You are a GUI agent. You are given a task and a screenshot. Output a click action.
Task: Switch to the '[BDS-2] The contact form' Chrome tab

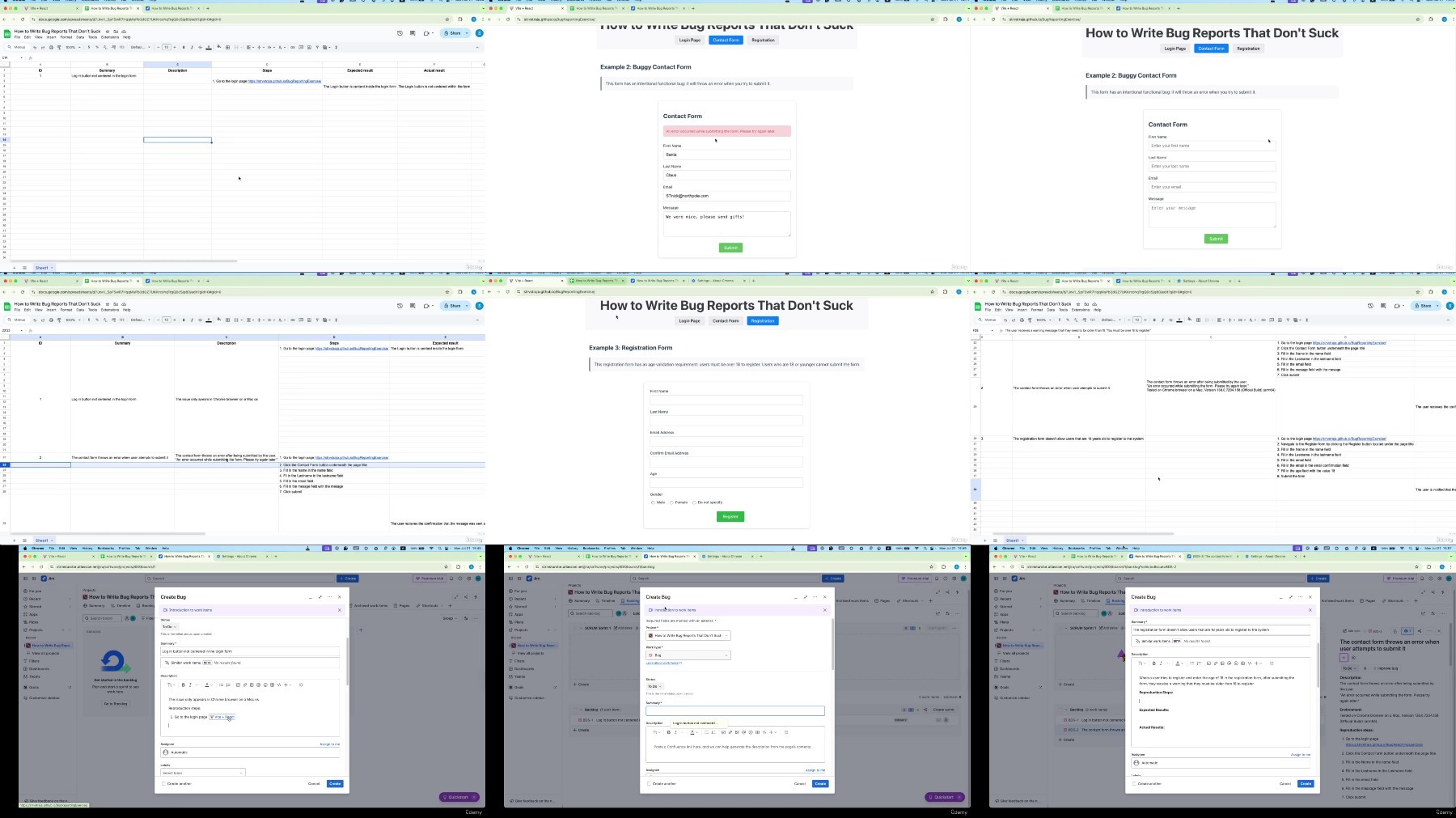click(x=1213, y=556)
